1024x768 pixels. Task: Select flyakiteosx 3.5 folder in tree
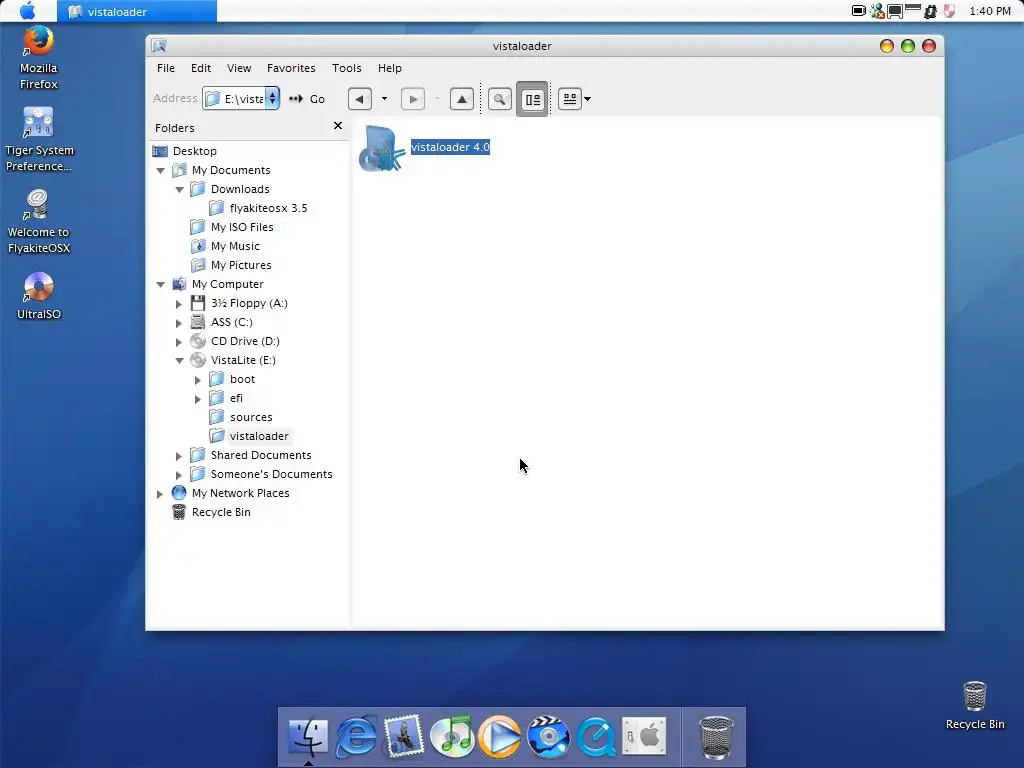click(268, 208)
